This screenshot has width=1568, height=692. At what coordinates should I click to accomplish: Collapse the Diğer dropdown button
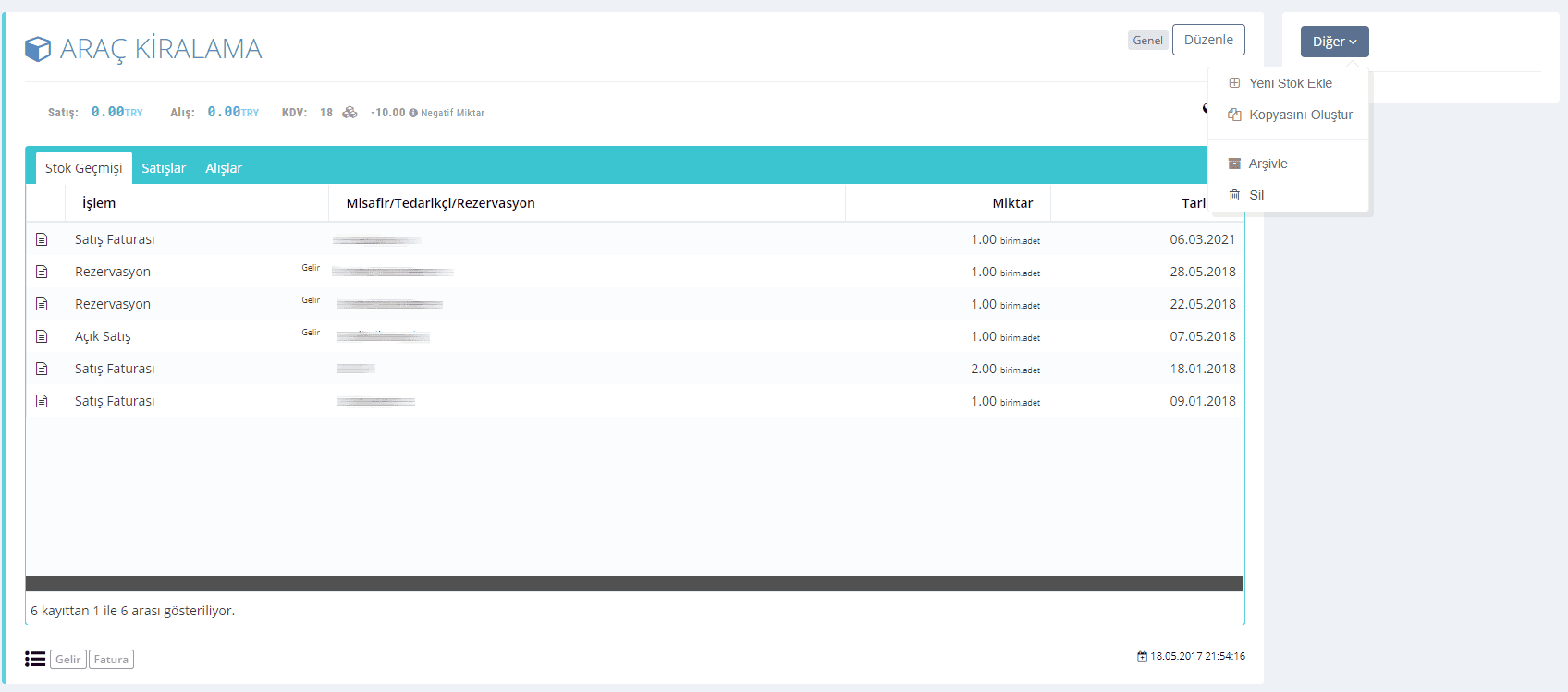point(1334,42)
